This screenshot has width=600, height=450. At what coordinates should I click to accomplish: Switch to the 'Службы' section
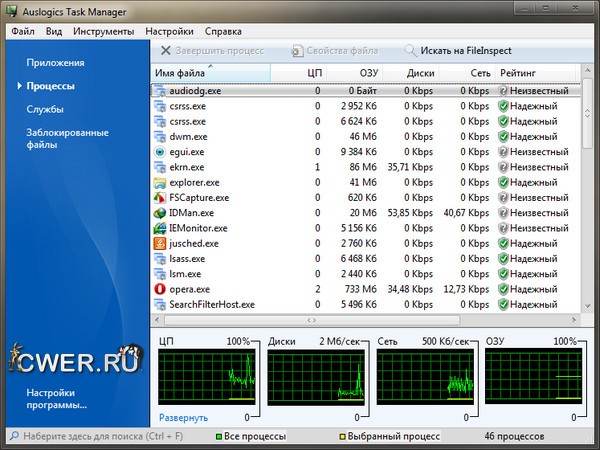45,109
